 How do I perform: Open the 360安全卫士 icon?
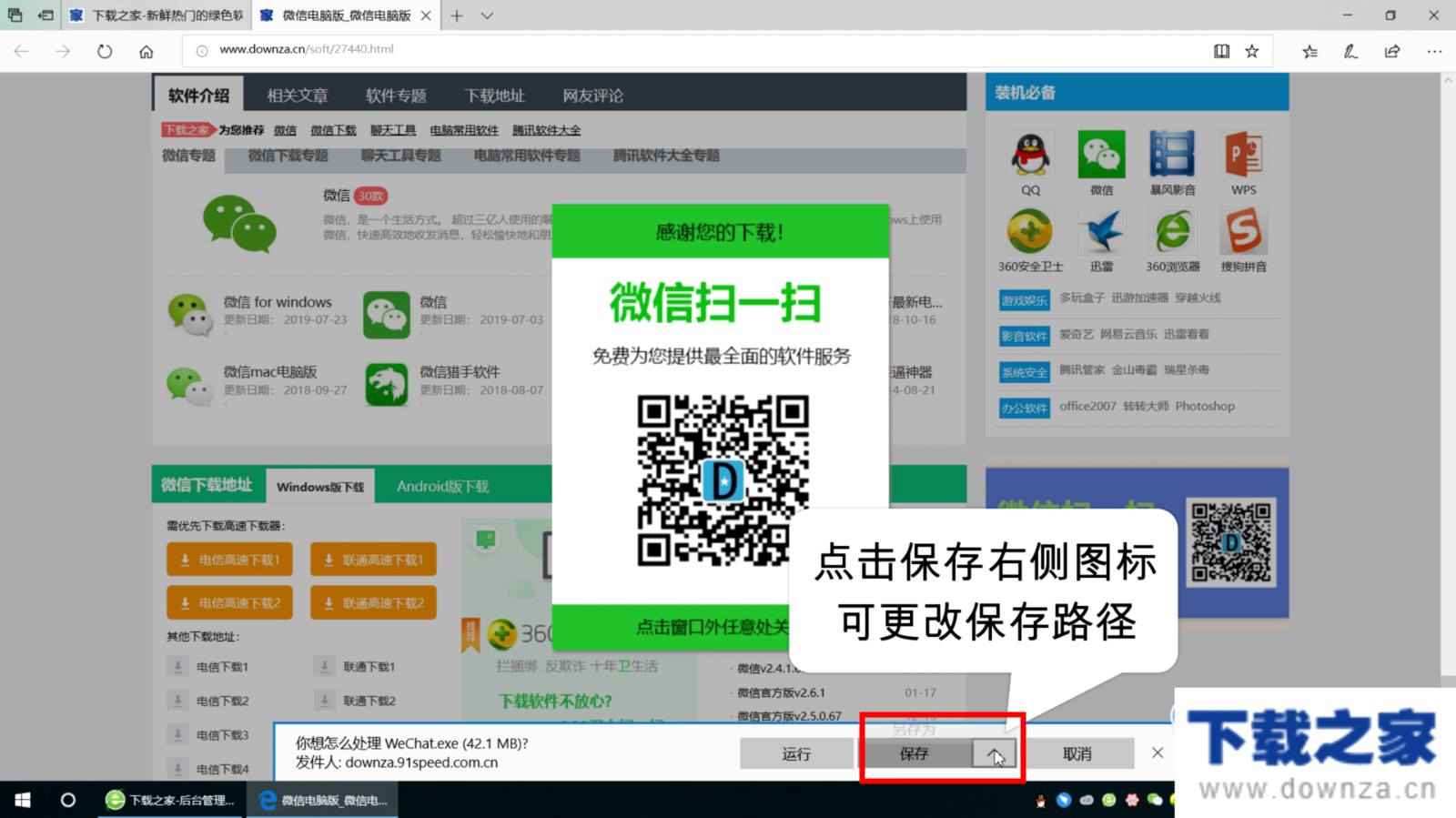(1030, 232)
